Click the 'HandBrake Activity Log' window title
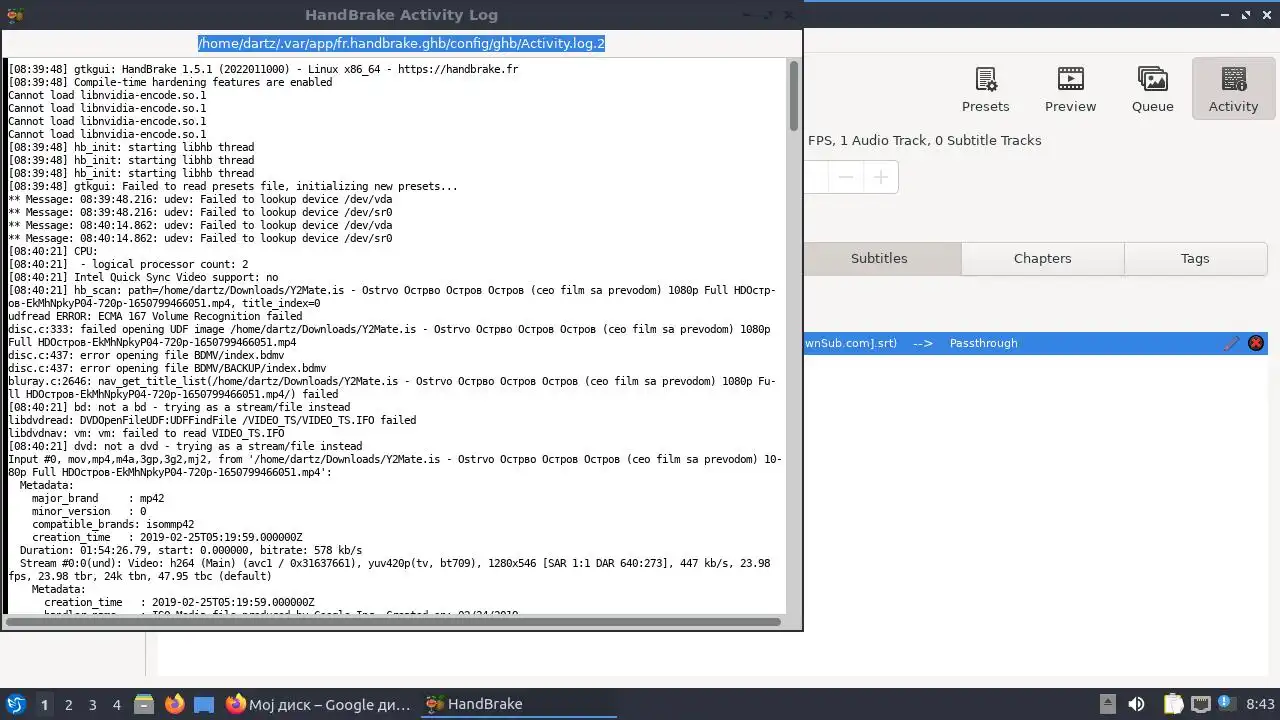Viewport: 1280px width, 720px height. [x=401, y=15]
